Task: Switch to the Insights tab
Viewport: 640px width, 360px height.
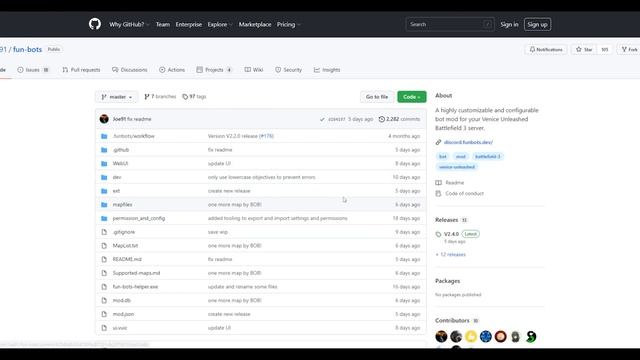Action: click(x=327, y=70)
